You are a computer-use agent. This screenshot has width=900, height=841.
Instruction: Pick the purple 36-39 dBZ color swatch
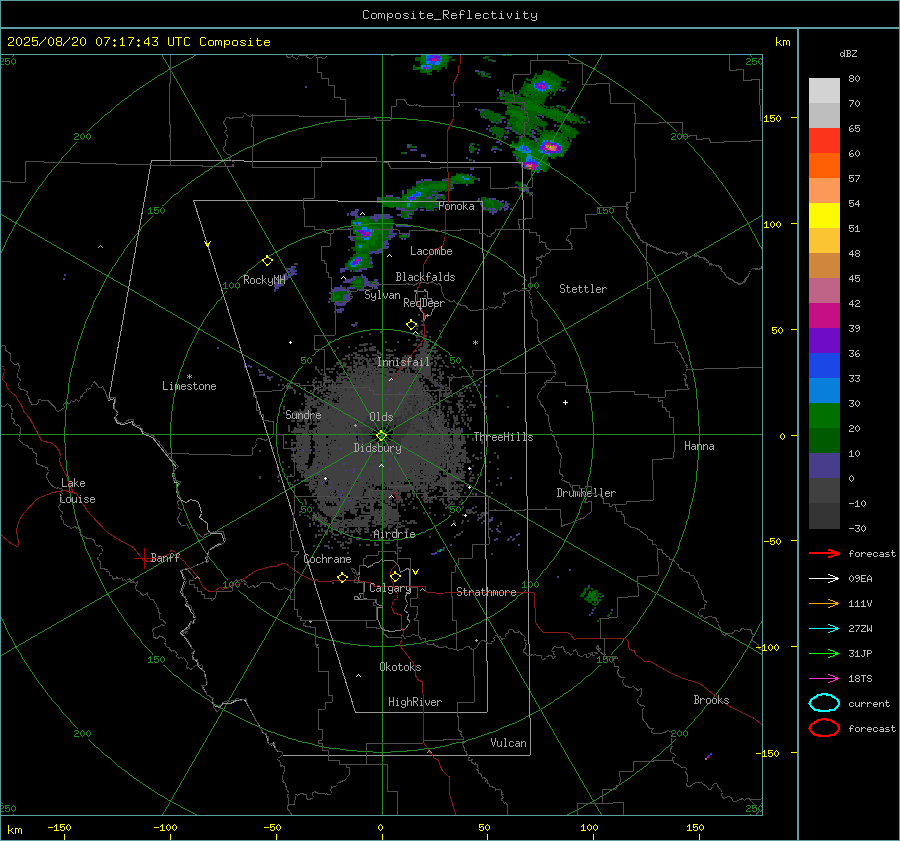click(x=824, y=340)
